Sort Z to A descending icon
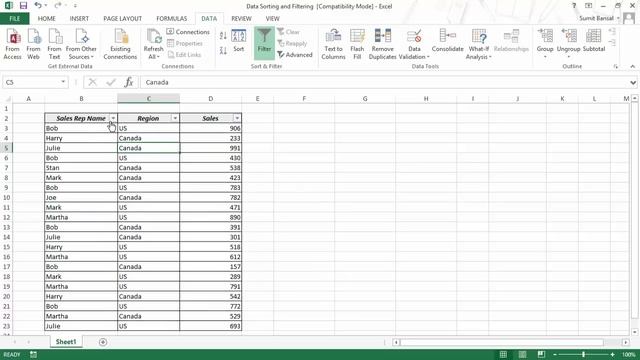640x360 pixels. [x=223, y=51]
